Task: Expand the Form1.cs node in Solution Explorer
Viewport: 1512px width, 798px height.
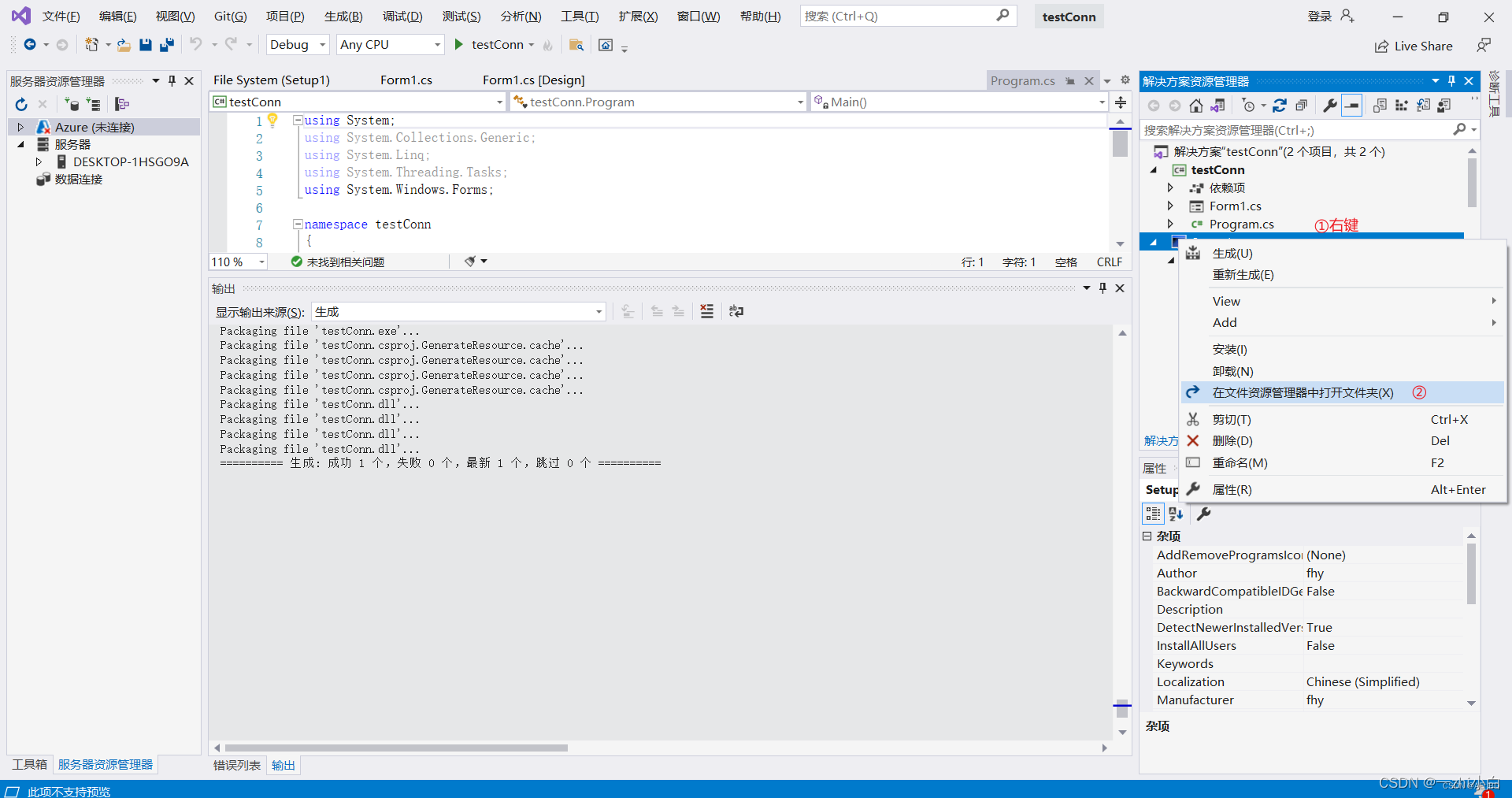Action: tap(1171, 206)
